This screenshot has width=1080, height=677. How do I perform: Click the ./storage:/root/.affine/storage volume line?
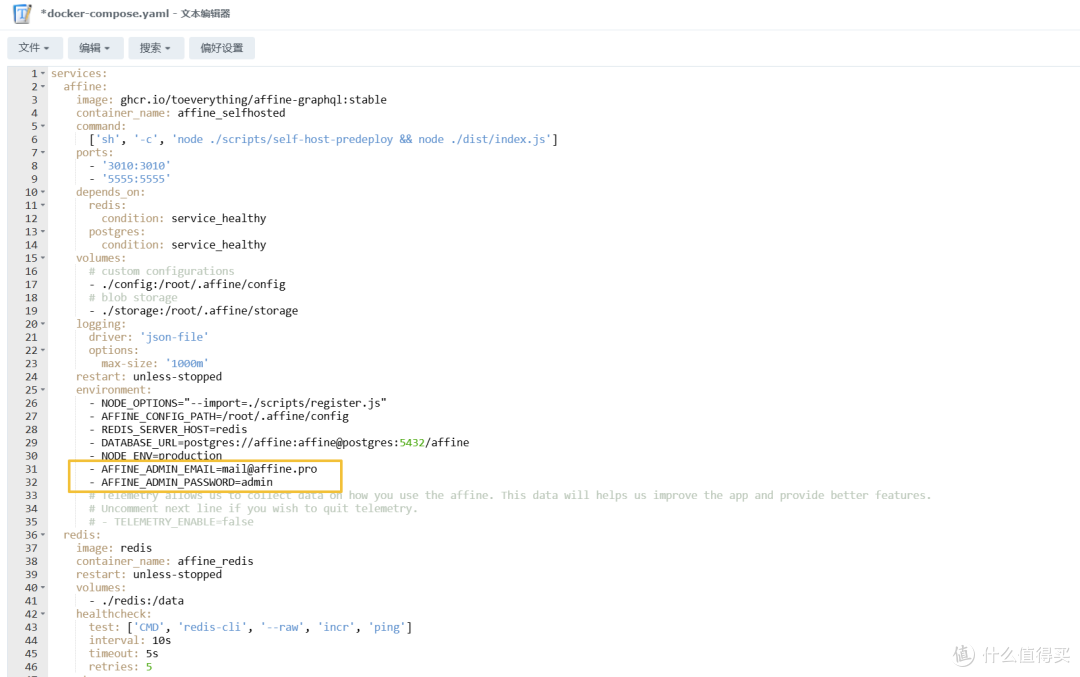click(x=194, y=311)
